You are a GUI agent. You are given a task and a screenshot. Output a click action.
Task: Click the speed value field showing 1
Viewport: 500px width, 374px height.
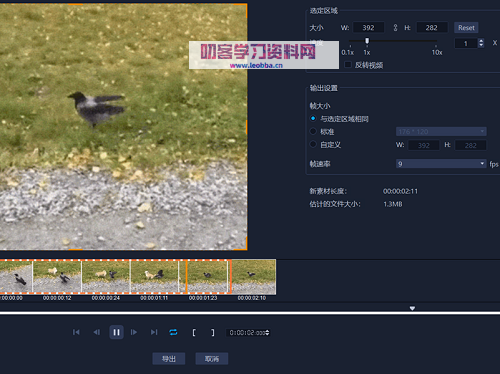[x=466, y=43]
